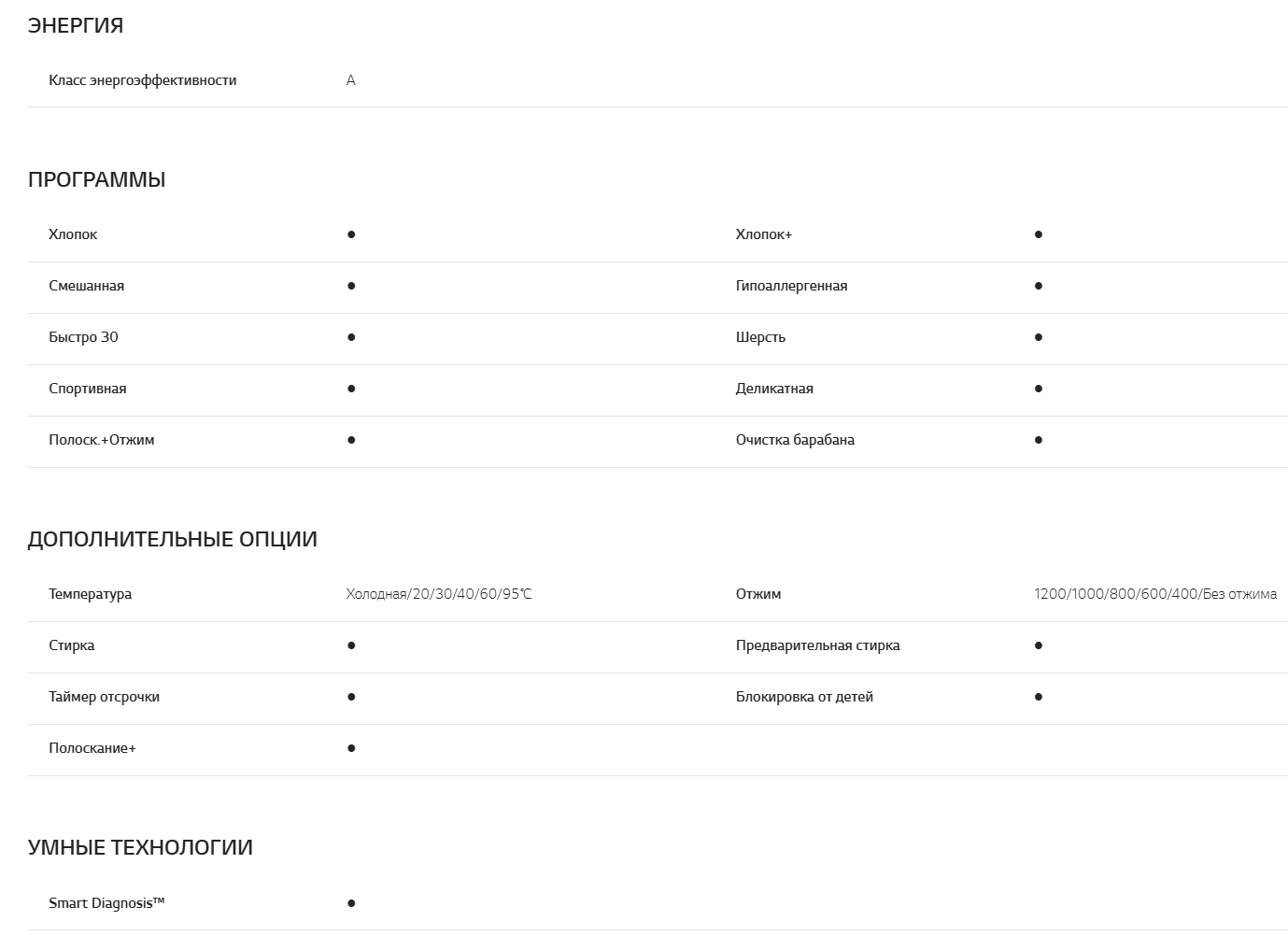The width and height of the screenshot is (1288, 935).
Task: Click the bullet dot for Таймер отсрочки
Action: pos(351,697)
